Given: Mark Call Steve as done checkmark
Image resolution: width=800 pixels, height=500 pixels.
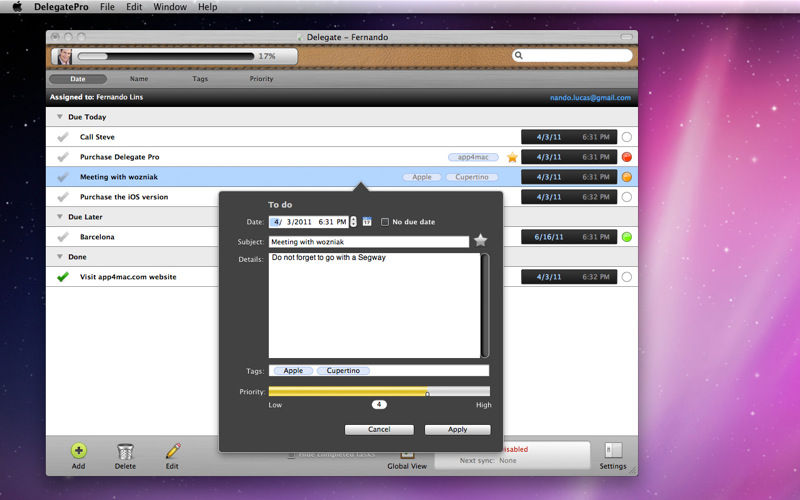Looking at the screenshot, I should click(x=63, y=137).
